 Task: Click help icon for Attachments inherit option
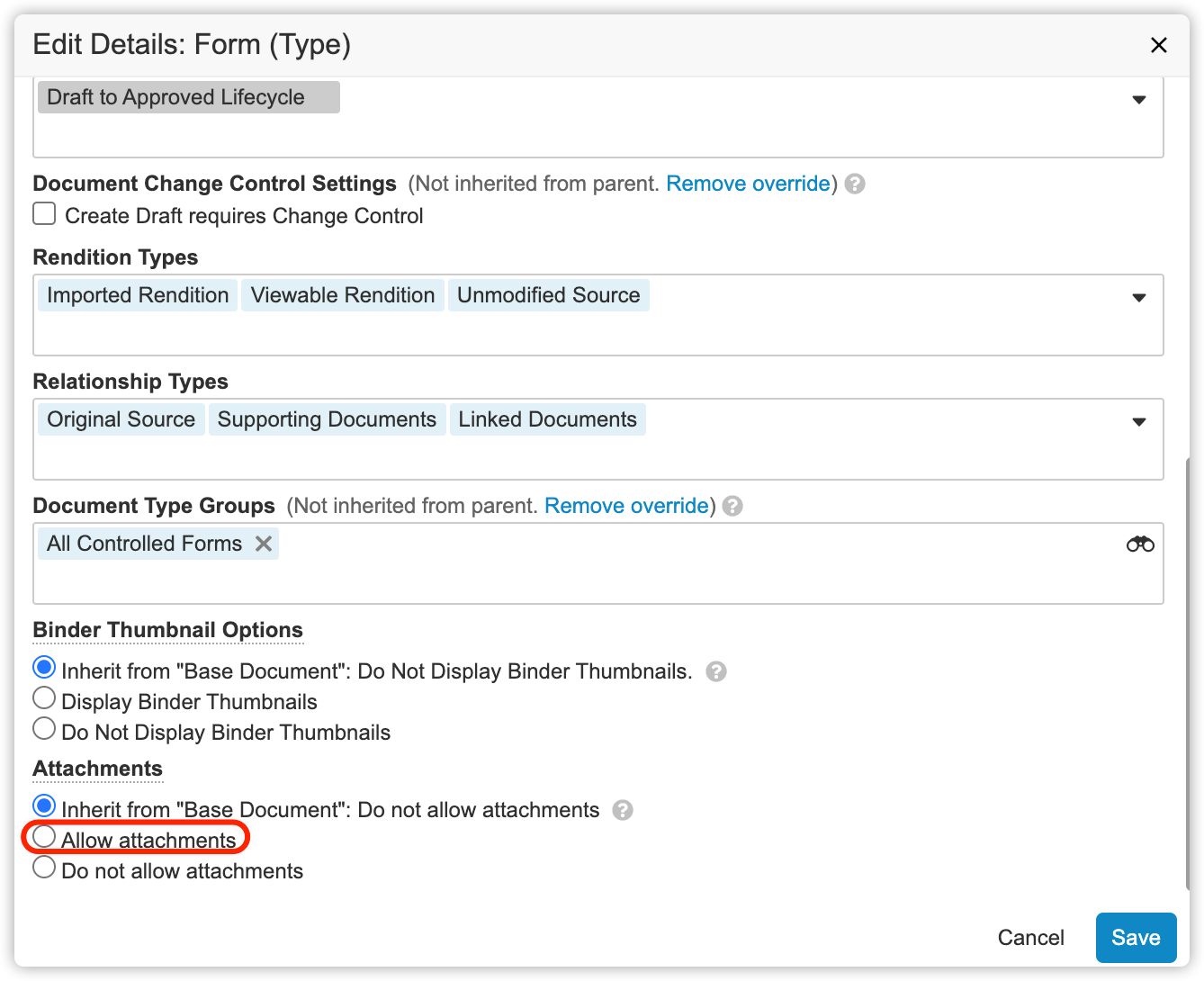click(x=623, y=811)
